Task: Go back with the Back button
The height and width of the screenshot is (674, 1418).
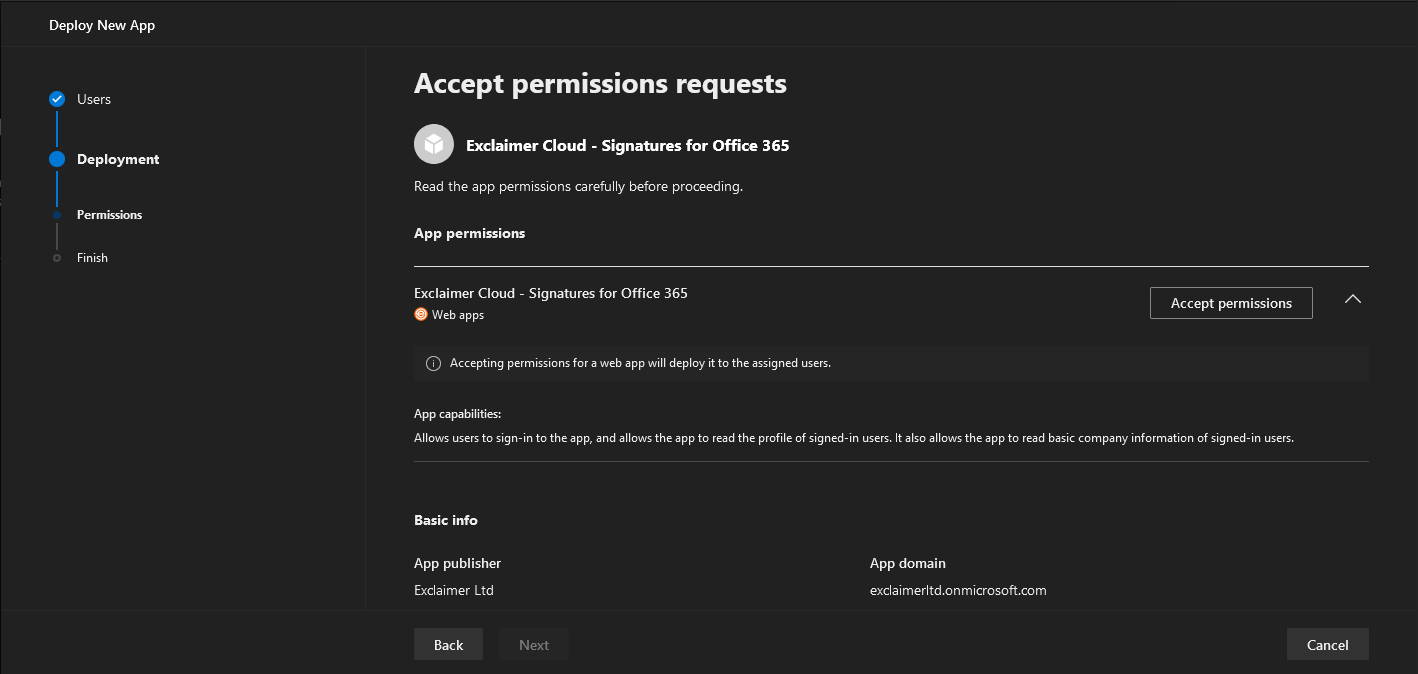Action: (x=448, y=645)
